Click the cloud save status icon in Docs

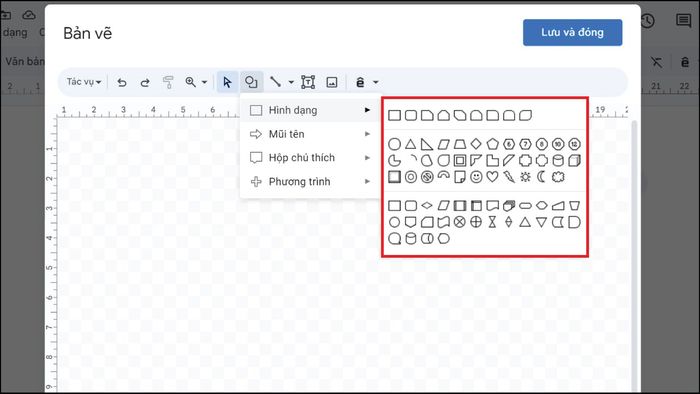(x=29, y=15)
